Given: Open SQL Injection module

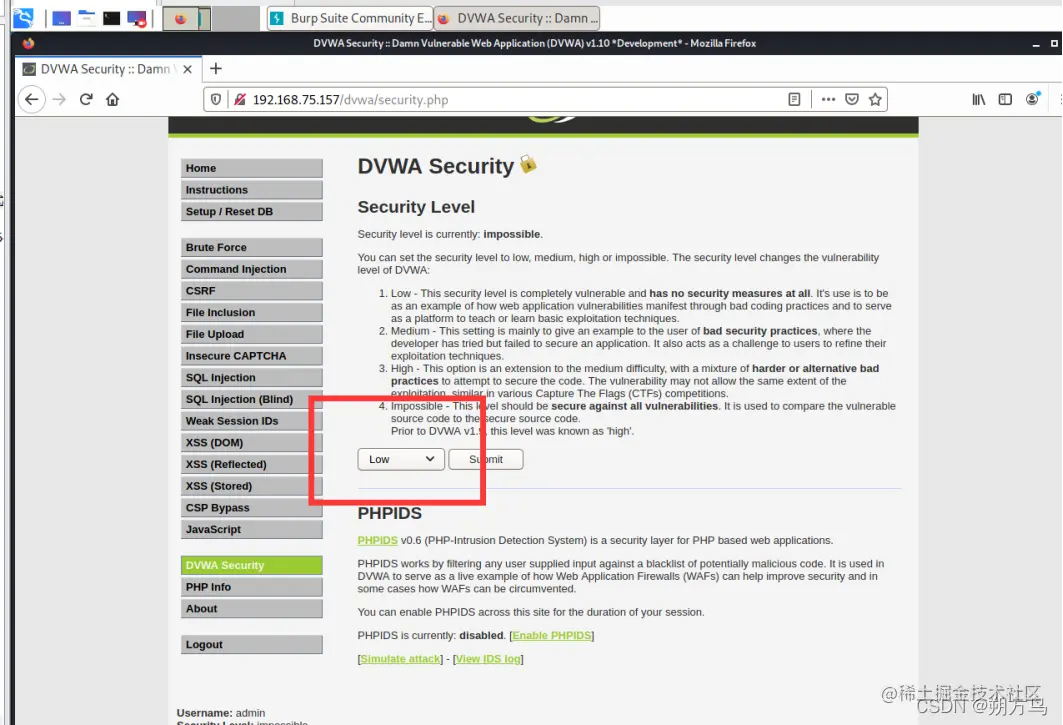Looking at the screenshot, I should click(252, 378).
